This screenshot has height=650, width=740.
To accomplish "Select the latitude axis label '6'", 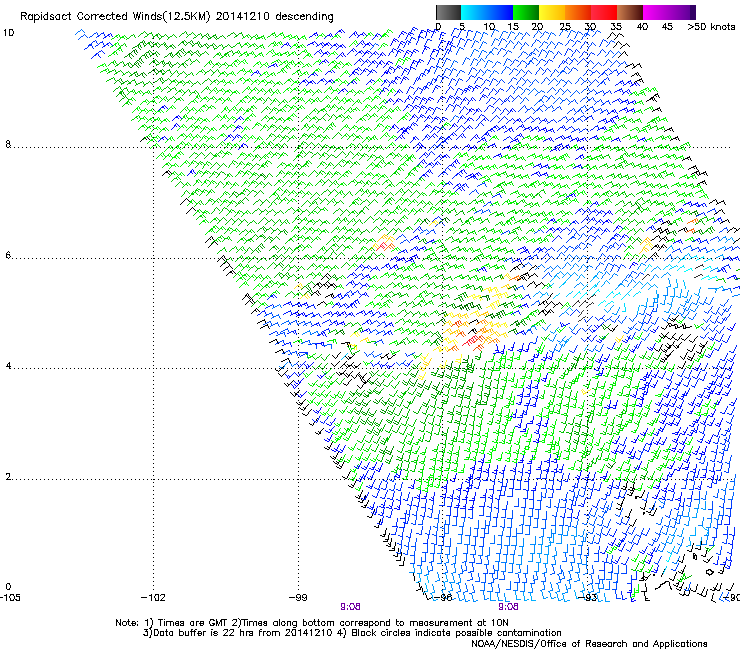I will (x=8, y=255).
